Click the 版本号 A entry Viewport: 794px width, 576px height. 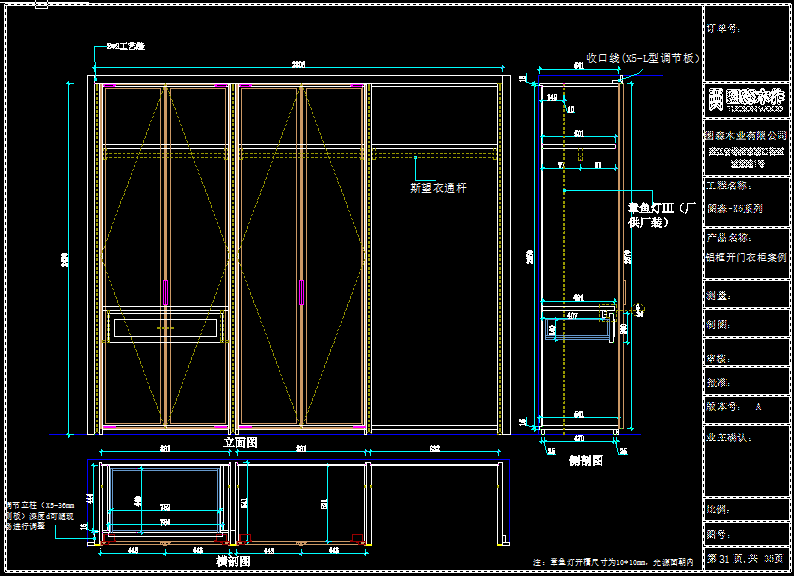coord(735,407)
